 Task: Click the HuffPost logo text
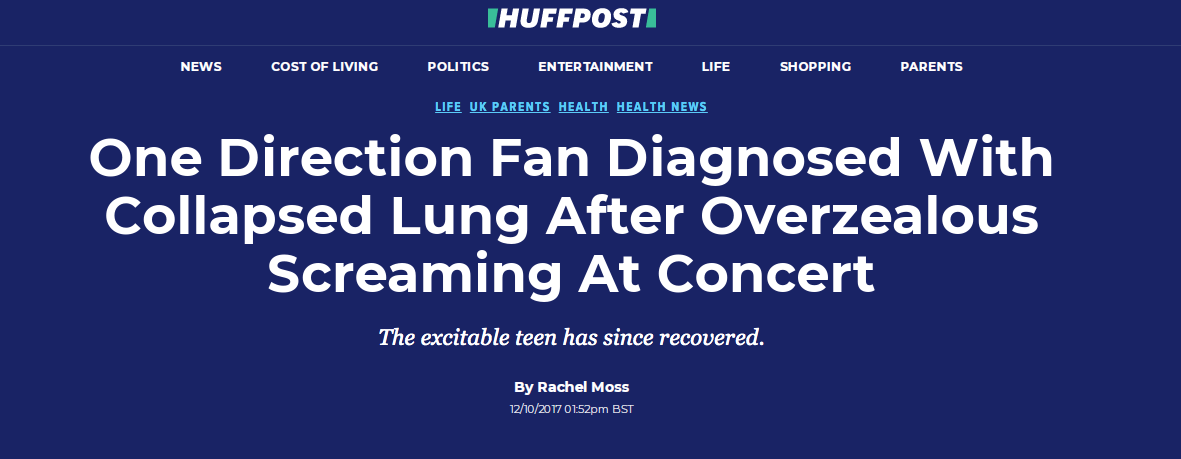(x=572, y=18)
